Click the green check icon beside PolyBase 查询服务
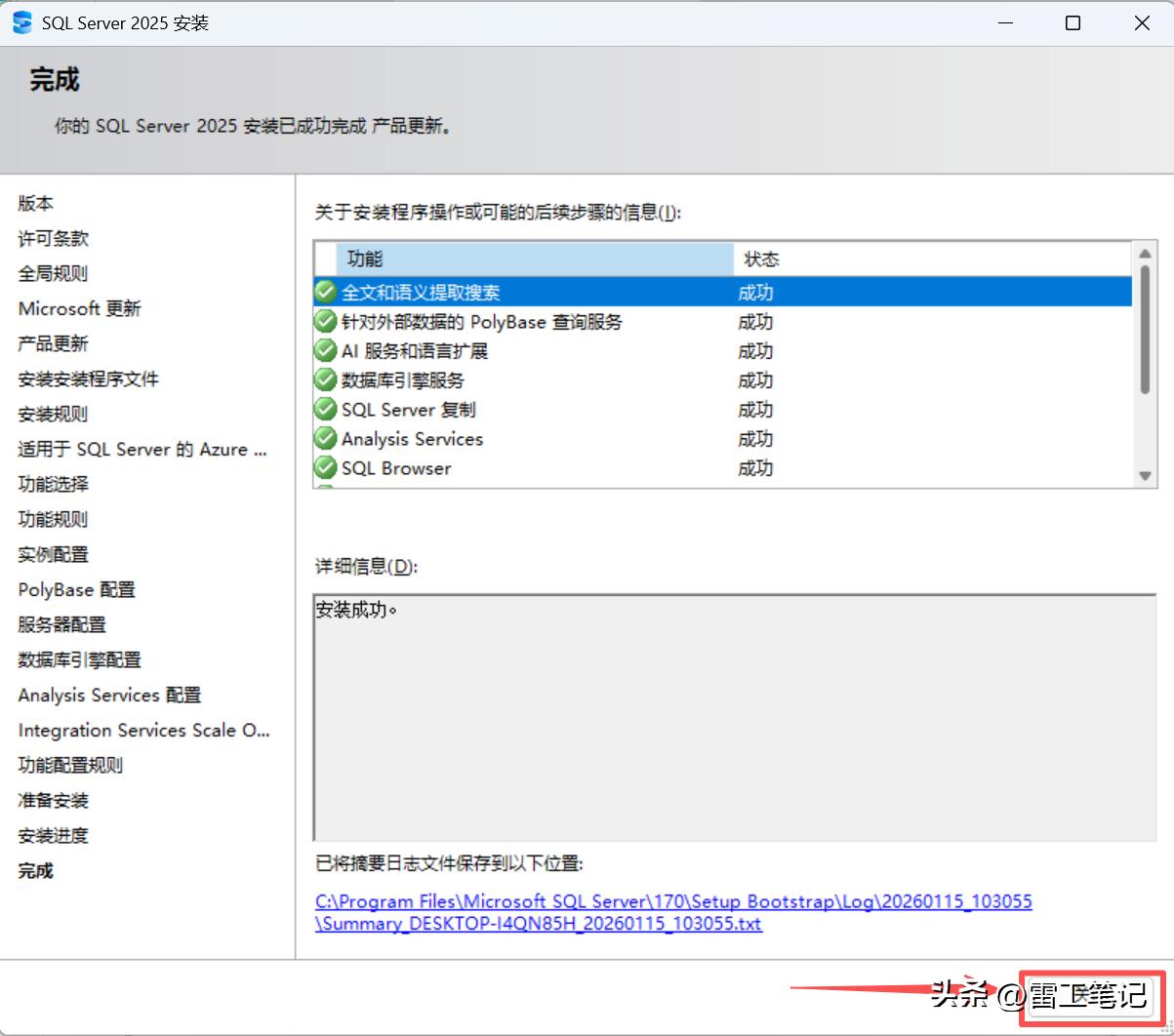This screenshot has height=1036, width=1174. (x=326, y=321)
